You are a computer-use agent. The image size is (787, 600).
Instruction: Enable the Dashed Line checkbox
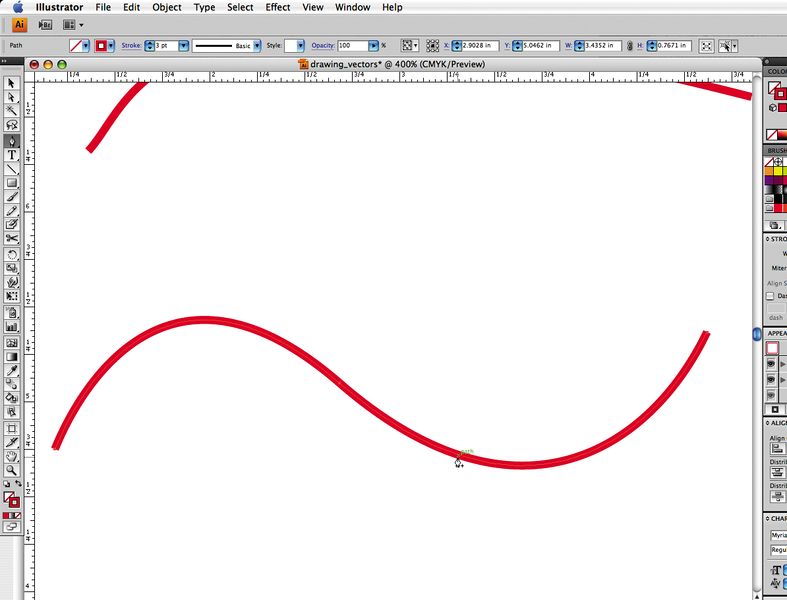(771, 296)
